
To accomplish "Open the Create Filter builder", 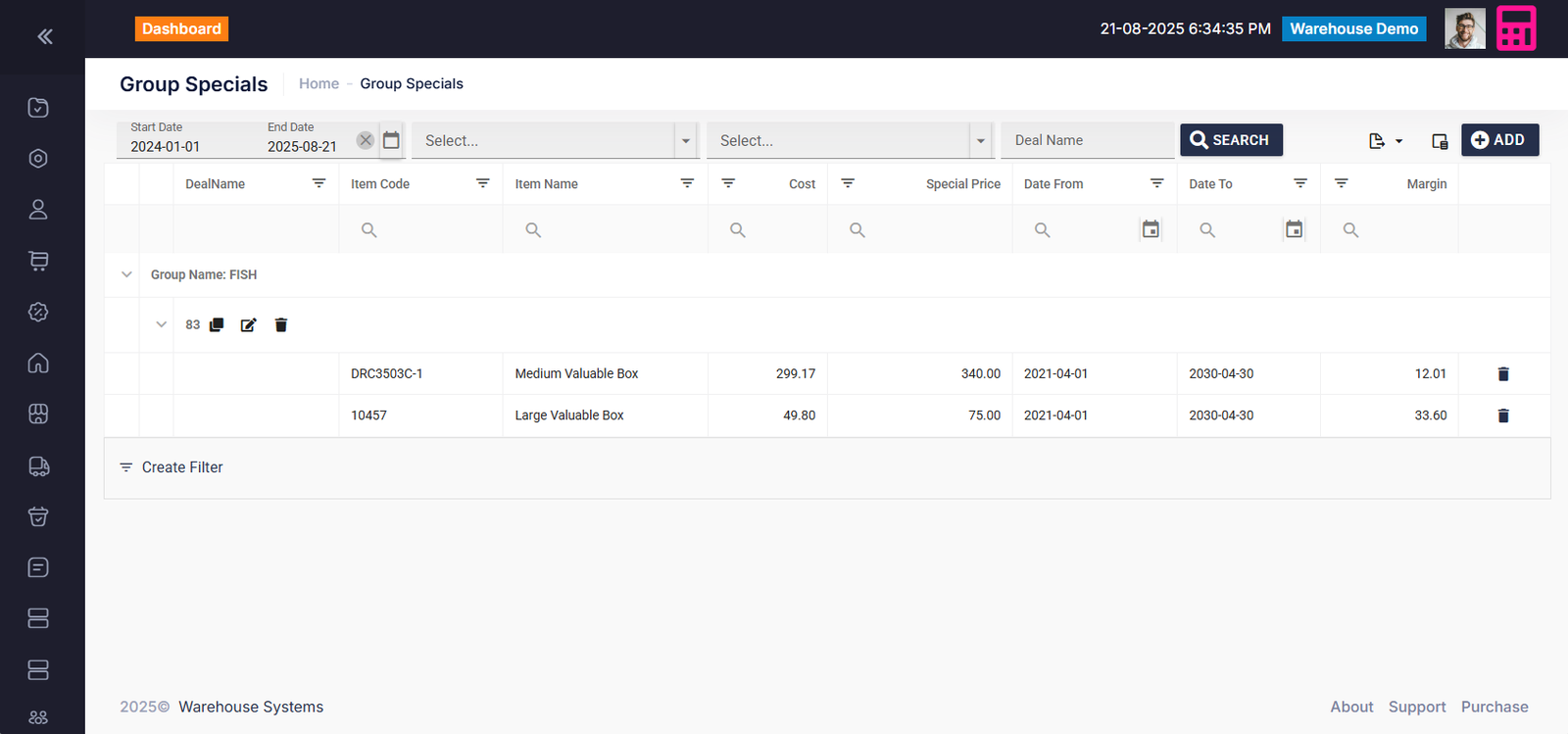I will coord(171,467).
